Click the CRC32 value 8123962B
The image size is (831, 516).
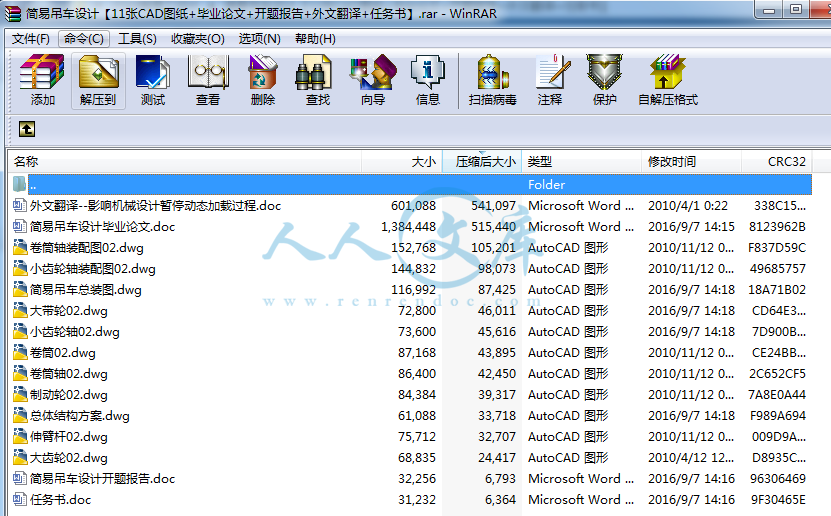click(777, 227)
